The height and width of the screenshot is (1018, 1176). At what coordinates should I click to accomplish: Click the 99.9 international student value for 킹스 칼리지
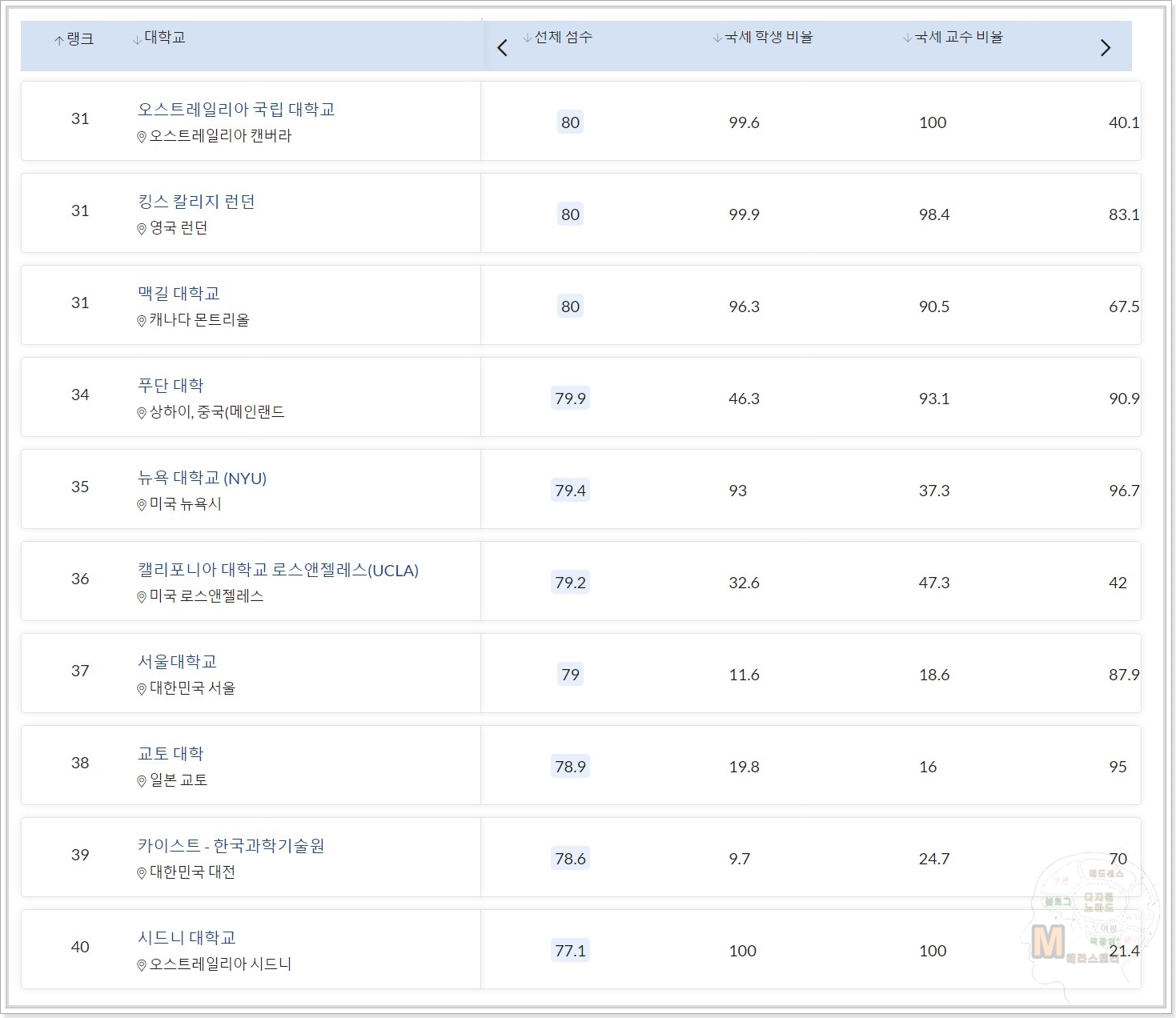[744, 214]
